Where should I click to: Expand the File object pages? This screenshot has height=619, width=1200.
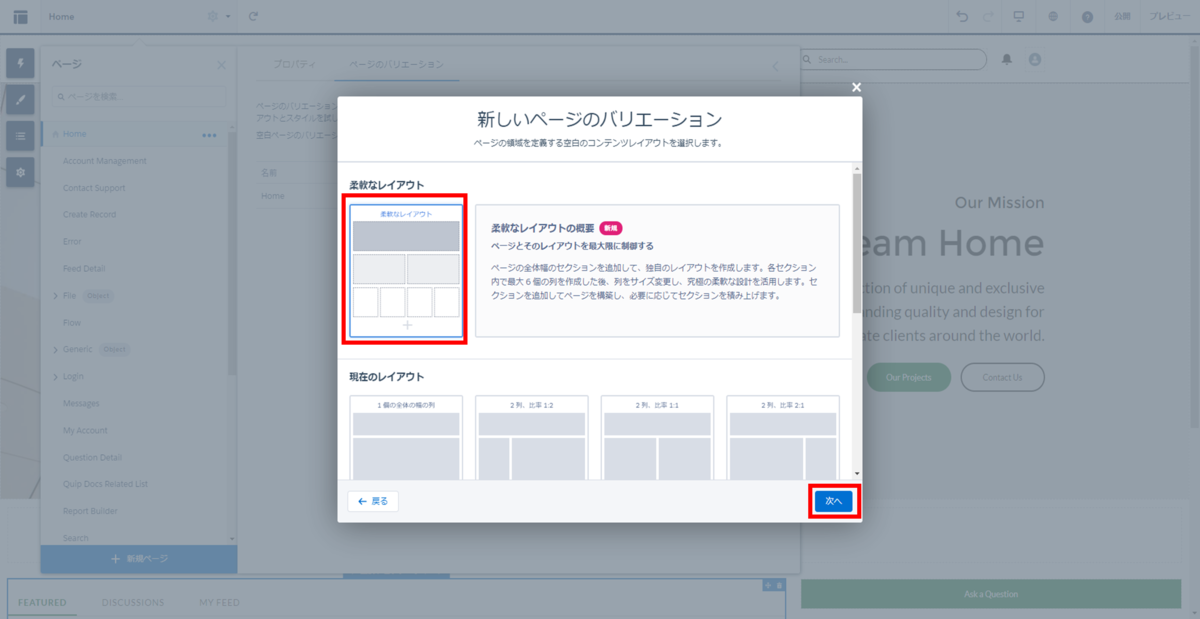coord(55,296)
